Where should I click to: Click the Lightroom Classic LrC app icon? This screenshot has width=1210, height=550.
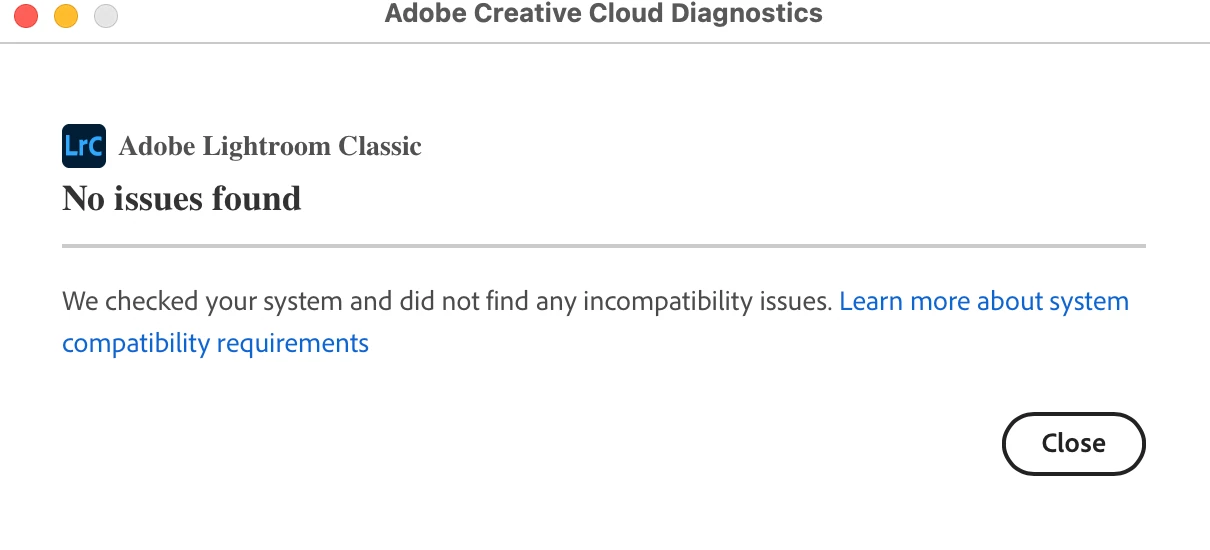[83, 146]
